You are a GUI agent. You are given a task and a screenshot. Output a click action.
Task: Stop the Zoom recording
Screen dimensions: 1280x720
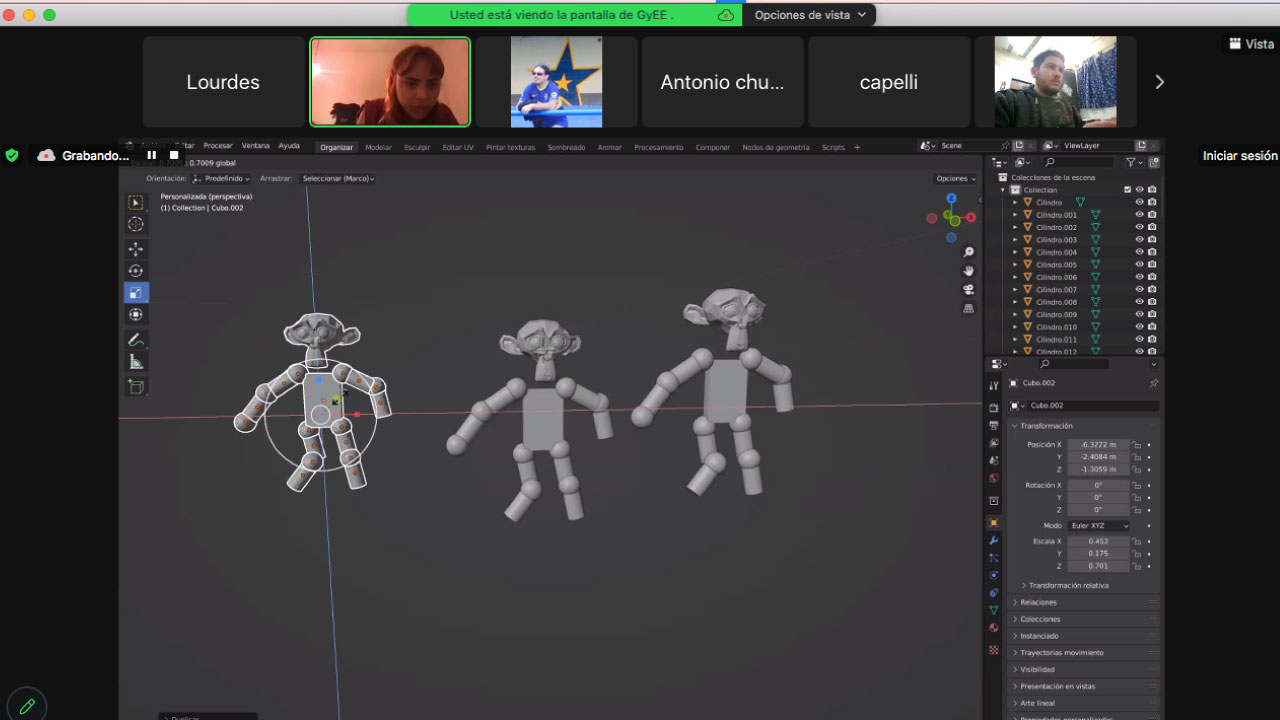coord(174,155)
